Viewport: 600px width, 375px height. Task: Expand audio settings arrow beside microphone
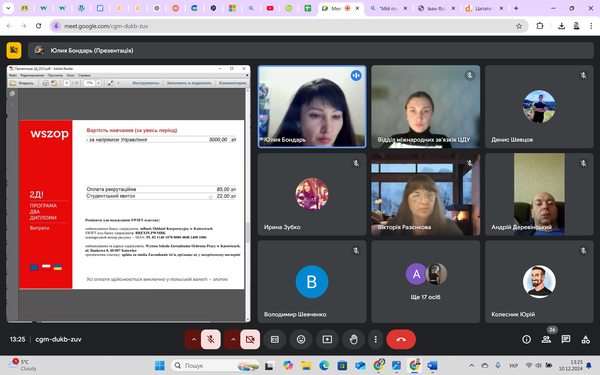(x=194, y=339)
